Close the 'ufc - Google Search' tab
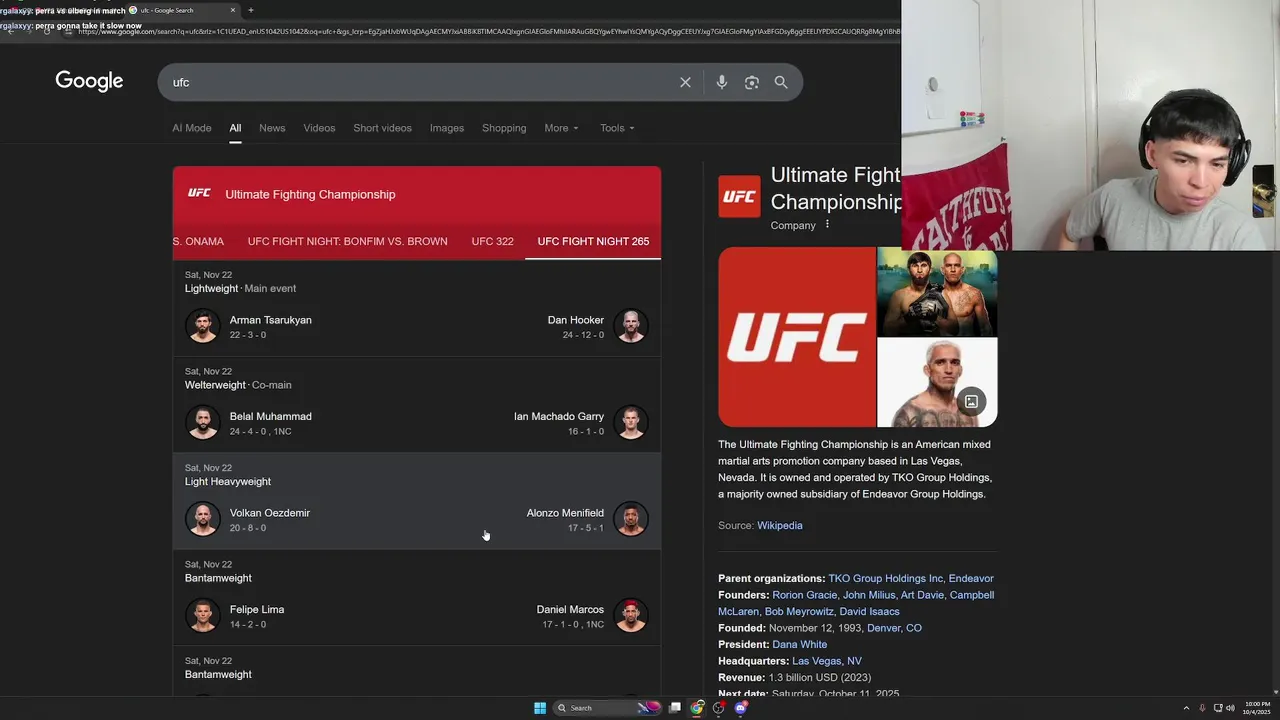This screenshot has height=720, width=1280. (233, 10)
